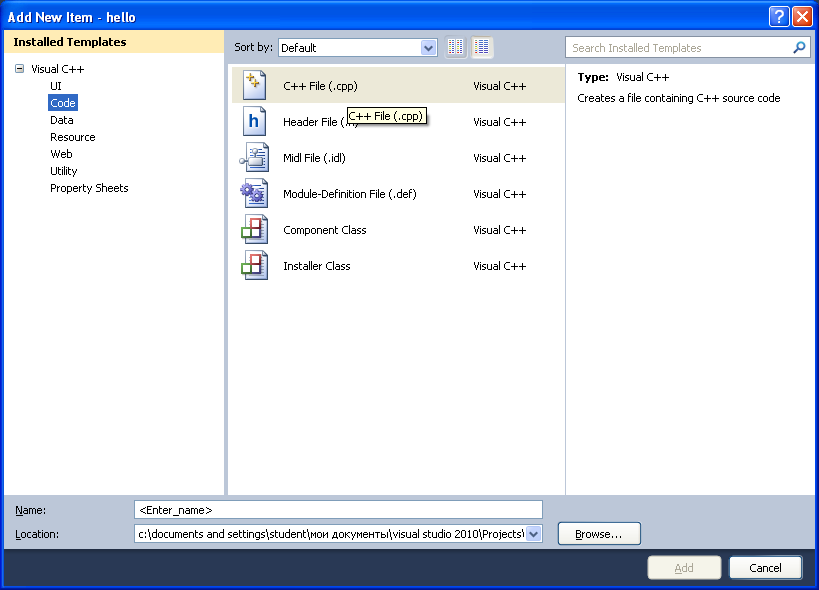Select the Module-Definition File icon

[x=254, y=194]
